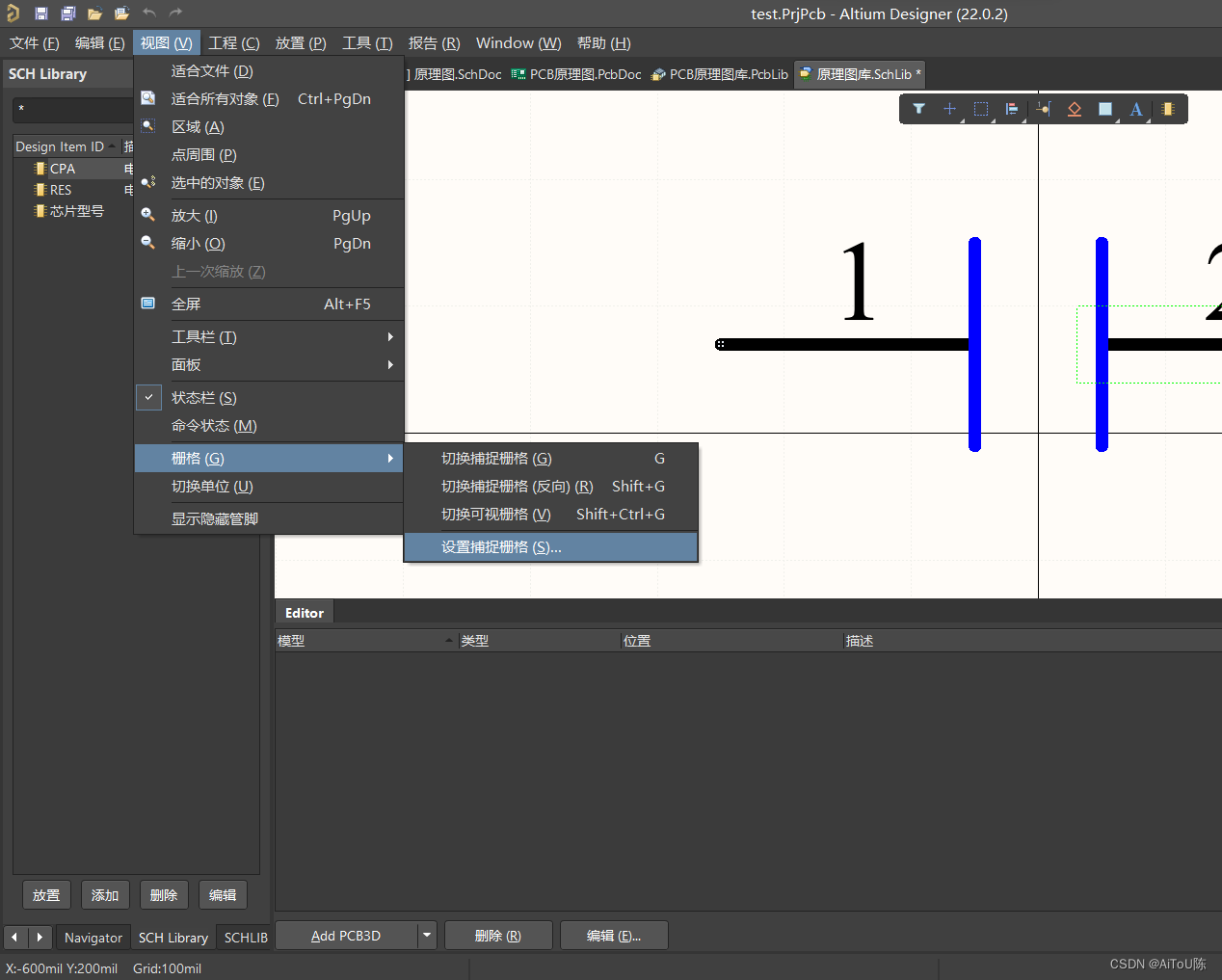Toggle 切换捕捉栅格 (G) snap grid
This screenshot has width=1222, height=980.
551,459
